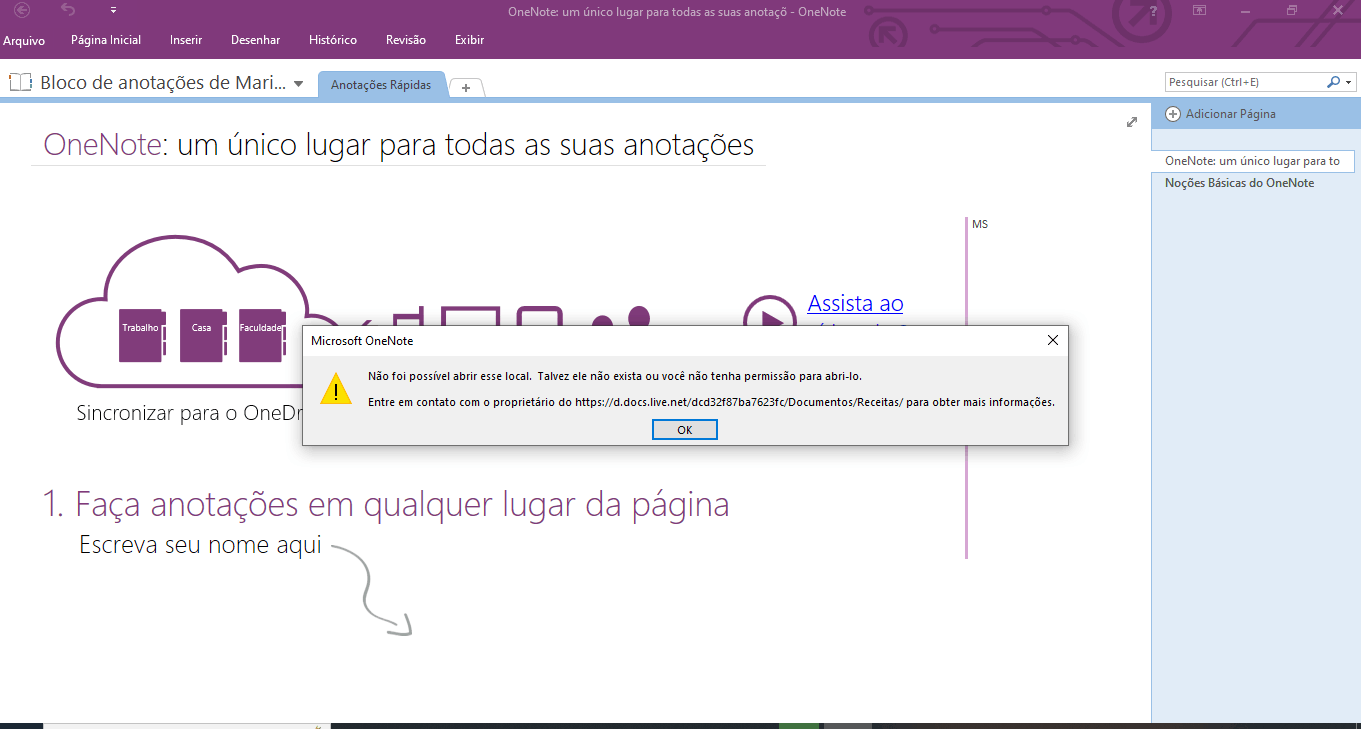Click the Undo arrow icon

[68, 10]
